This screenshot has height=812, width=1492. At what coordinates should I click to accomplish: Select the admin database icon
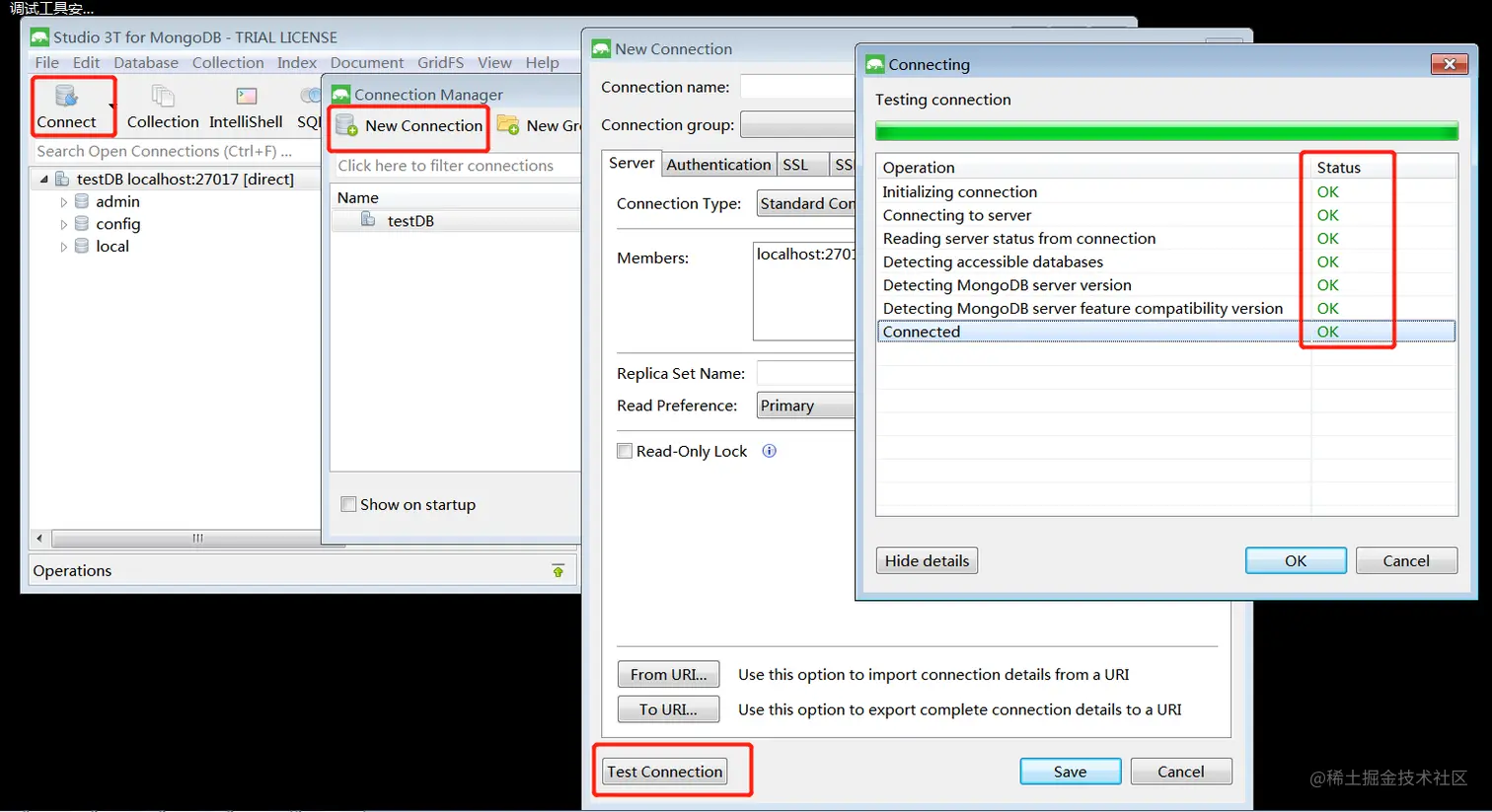coord(82,201)
